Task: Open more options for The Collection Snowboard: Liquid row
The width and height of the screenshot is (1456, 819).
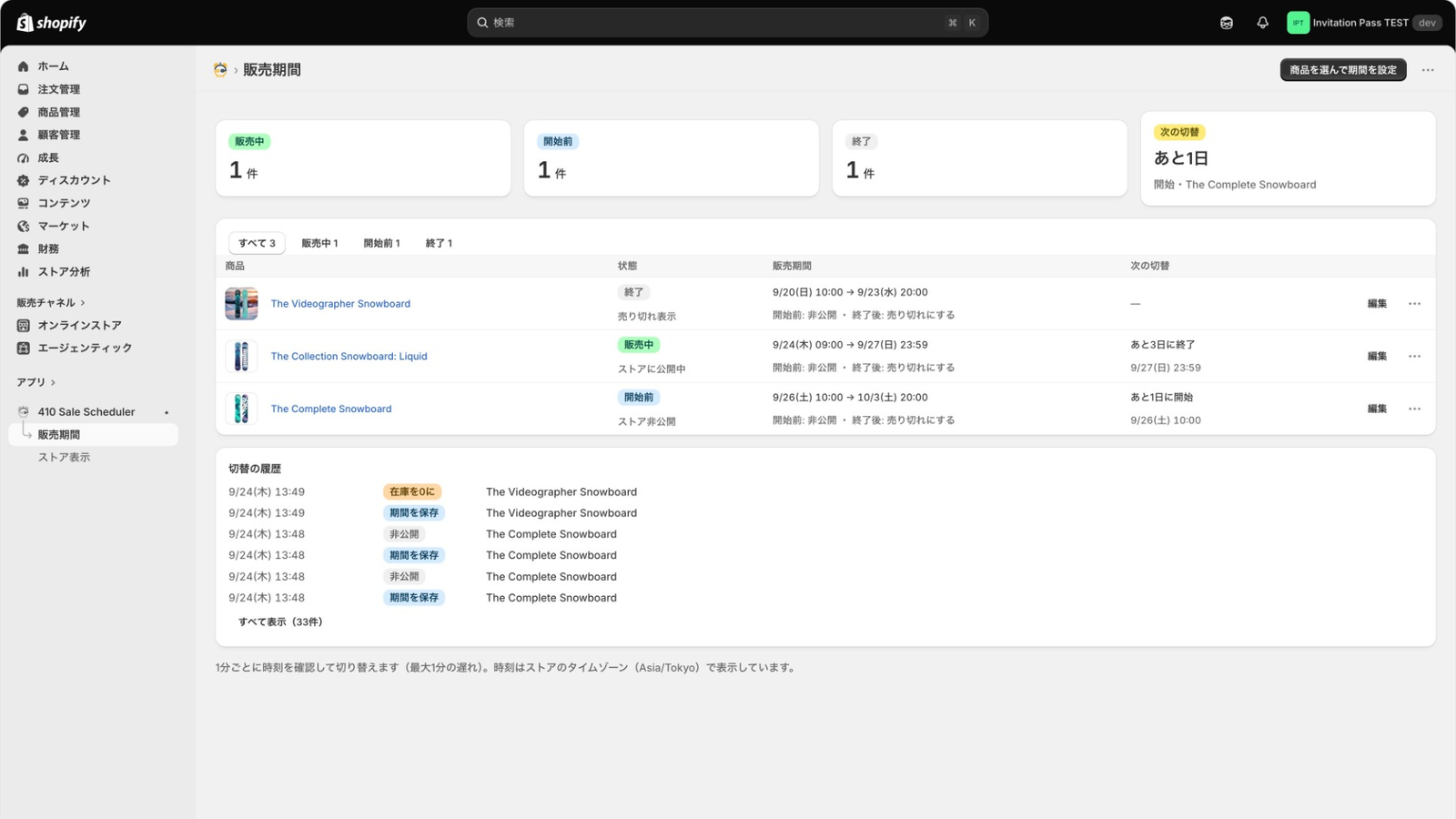Action: (1414, 357)
